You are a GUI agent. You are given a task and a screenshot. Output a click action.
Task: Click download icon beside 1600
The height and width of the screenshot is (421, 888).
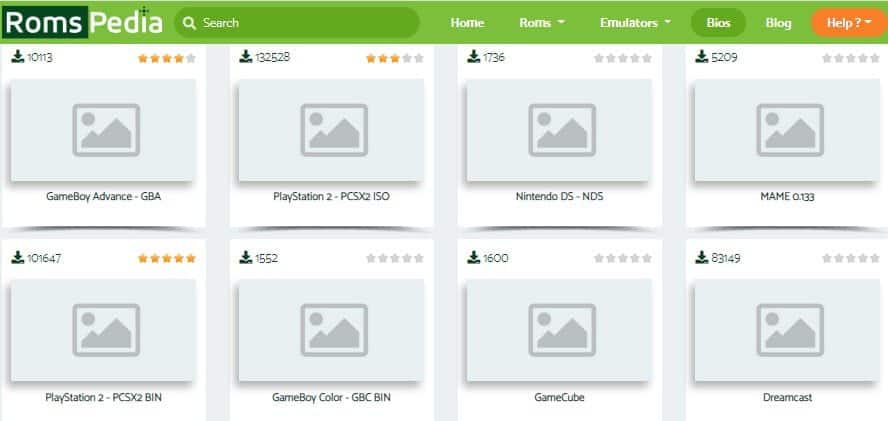[x=474, y=258]
